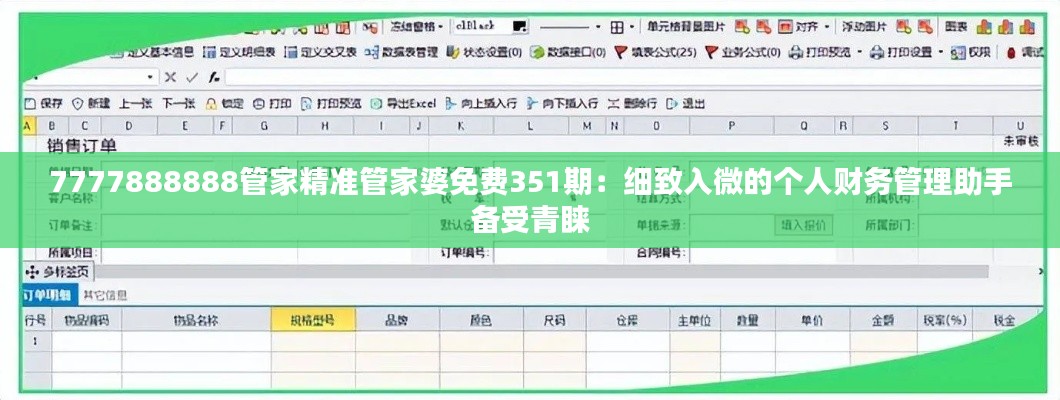The height and width of the screenshot is (400, 1060).
Task: Switch to the 其它信息 tab
Action: coord(104,295)
